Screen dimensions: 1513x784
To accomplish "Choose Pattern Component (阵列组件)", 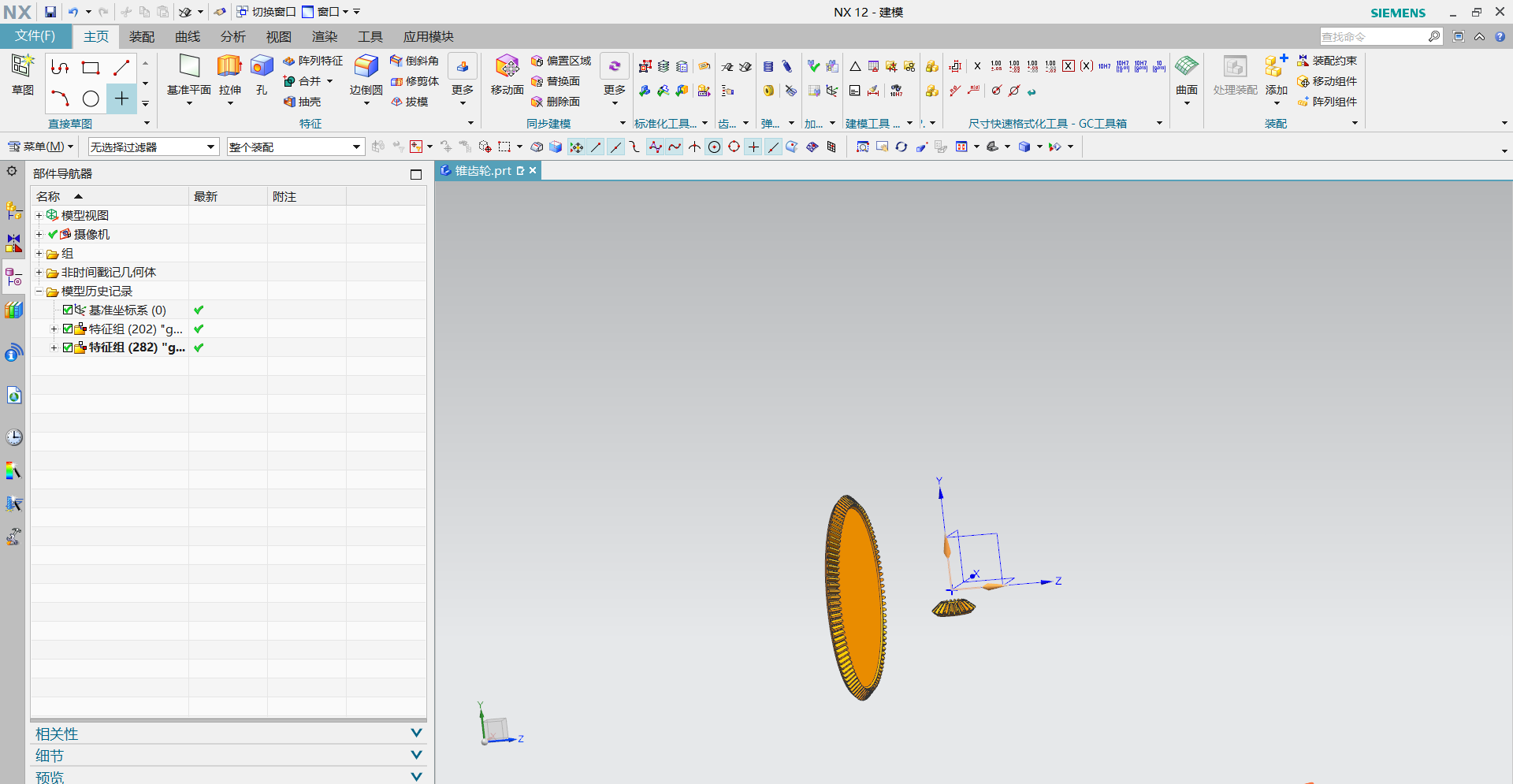I will click(1327, 102).
